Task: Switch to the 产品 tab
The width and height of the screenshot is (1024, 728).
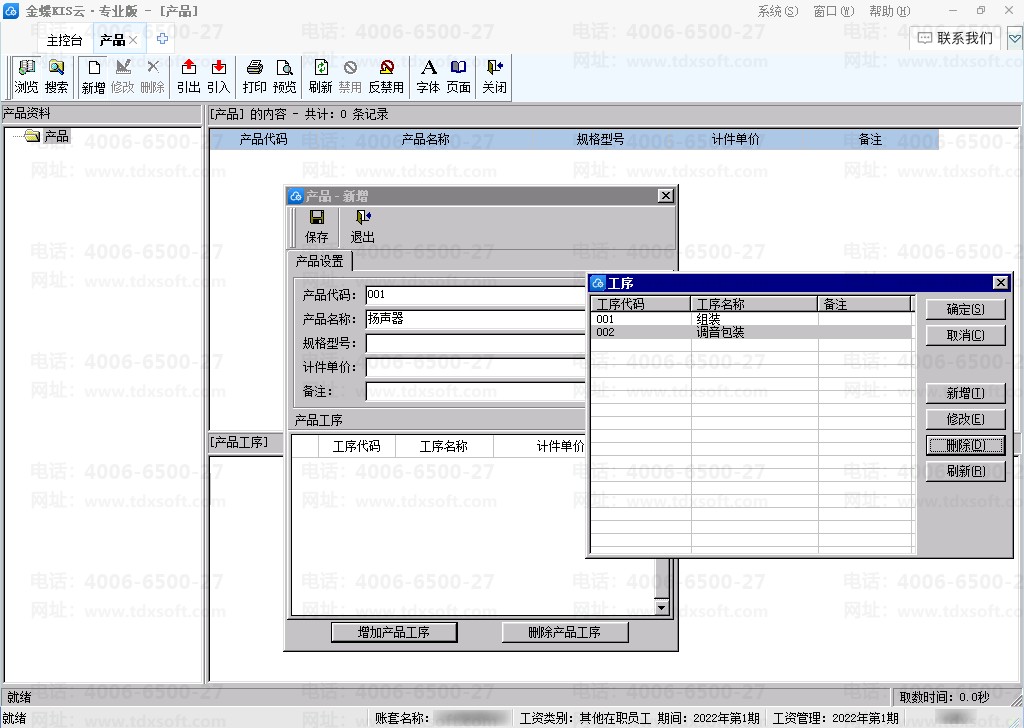Action: [x=112, y=40]
